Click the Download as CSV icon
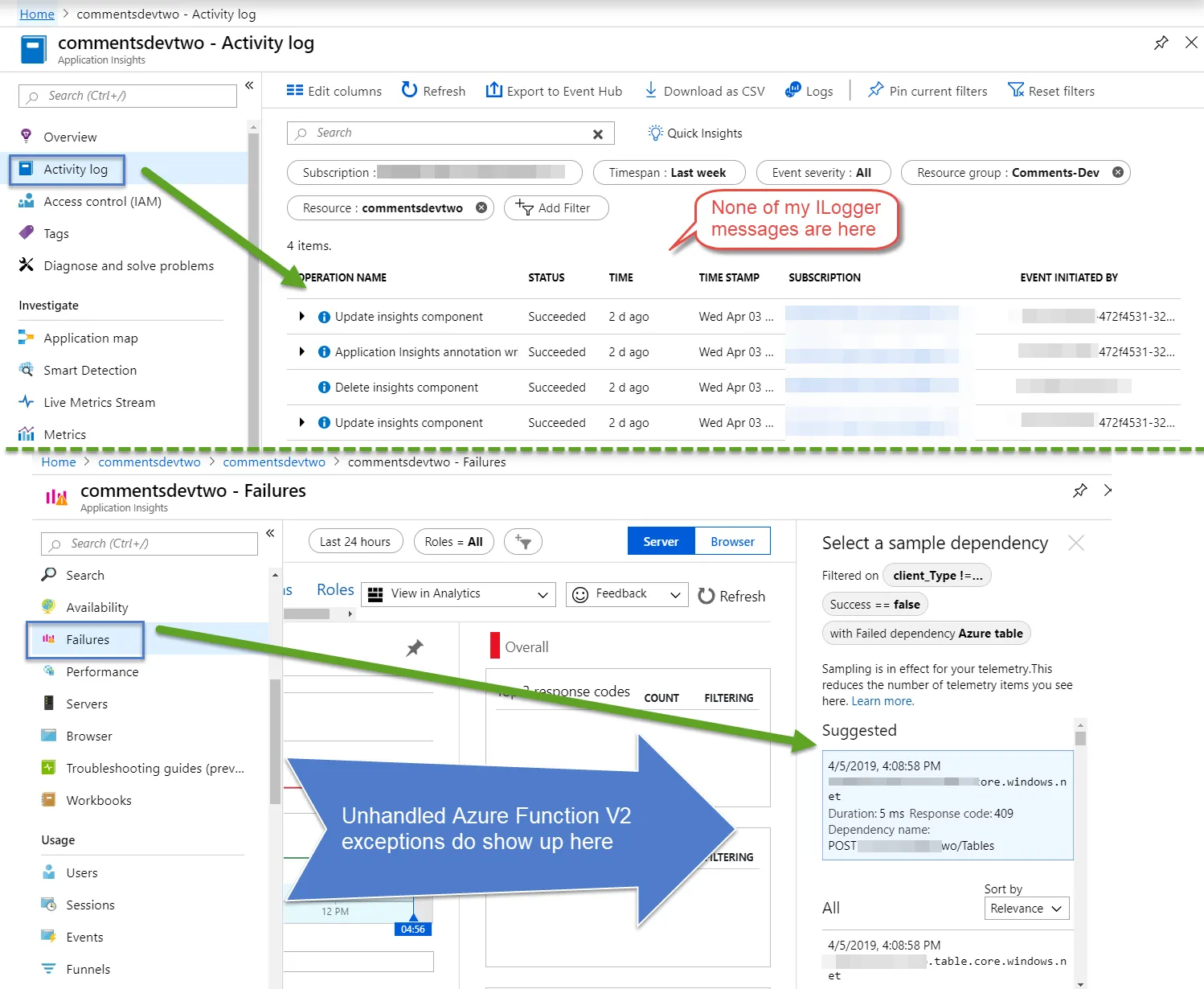1204x989 pixels. click(x=651, y=90)
